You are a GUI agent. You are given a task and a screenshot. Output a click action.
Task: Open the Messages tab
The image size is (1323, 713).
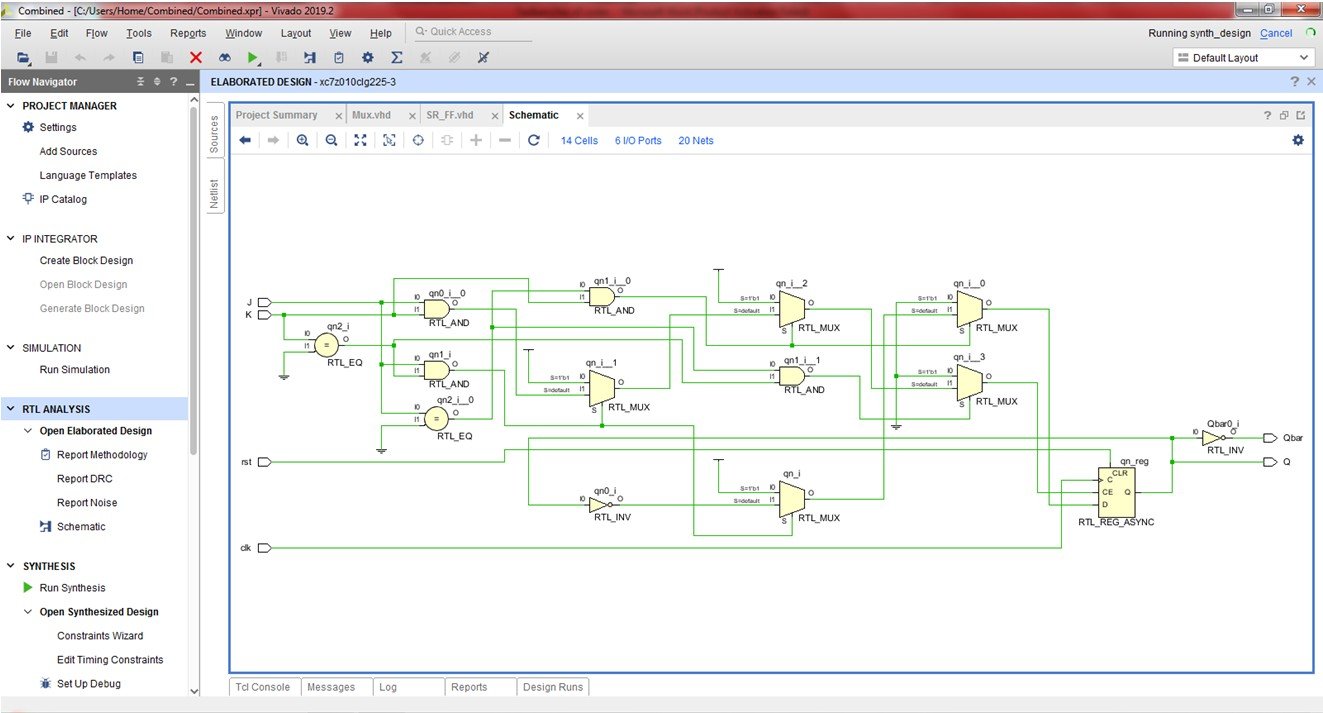coord(331,687)
